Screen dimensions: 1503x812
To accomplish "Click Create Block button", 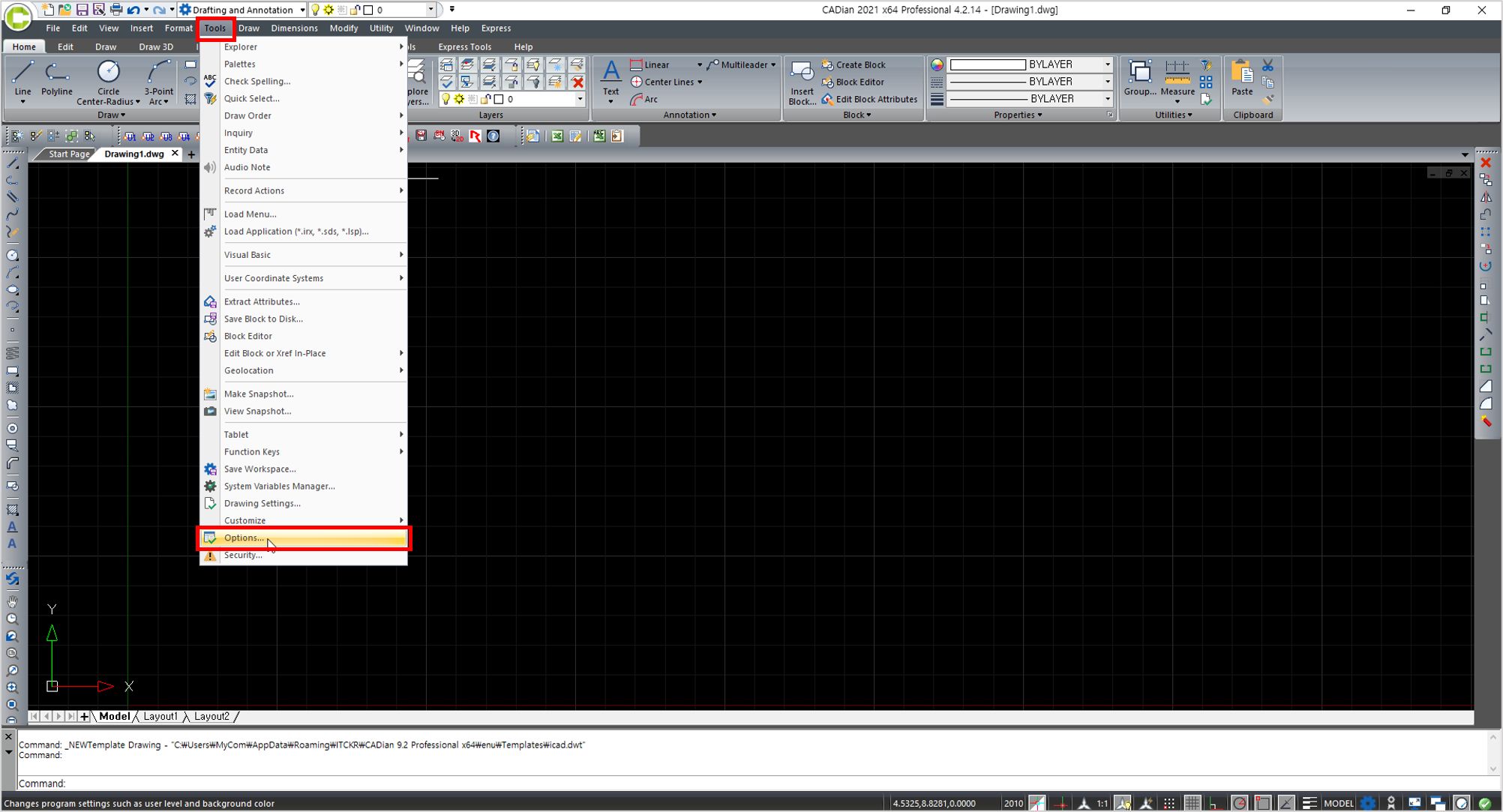I will point(853,65).
